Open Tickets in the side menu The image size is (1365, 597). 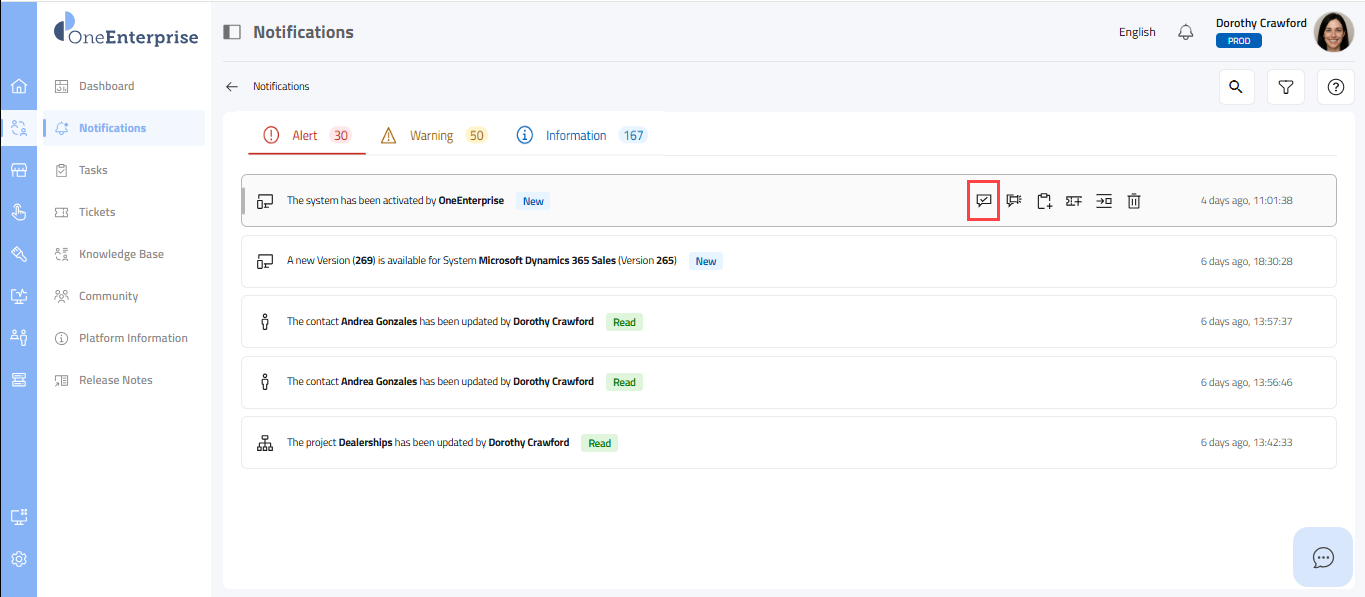(97, 212)
